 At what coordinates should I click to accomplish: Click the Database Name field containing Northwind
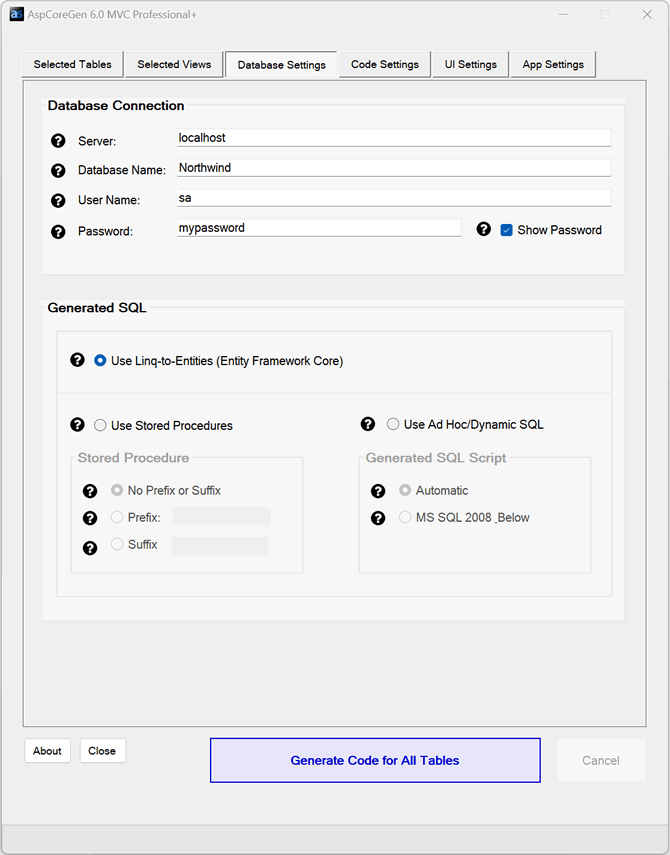(x=394, y=168)
